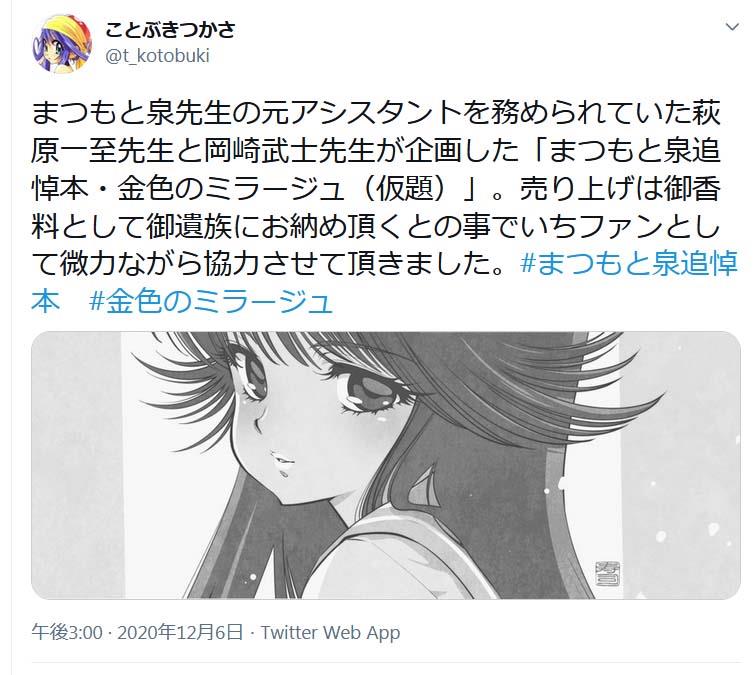Click the quoted title 金色のミラージュ(仮題) in text

point(287,188)
